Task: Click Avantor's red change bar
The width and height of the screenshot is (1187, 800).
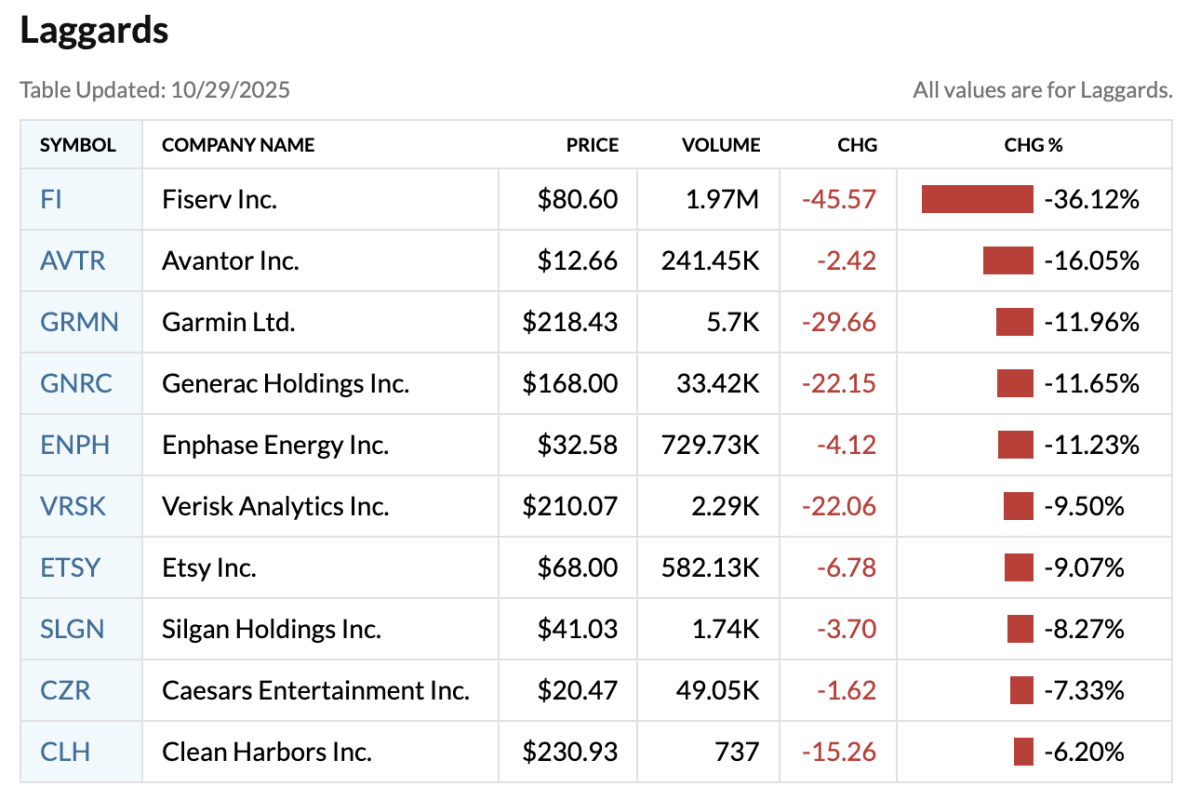Action: click(1008, 261)
